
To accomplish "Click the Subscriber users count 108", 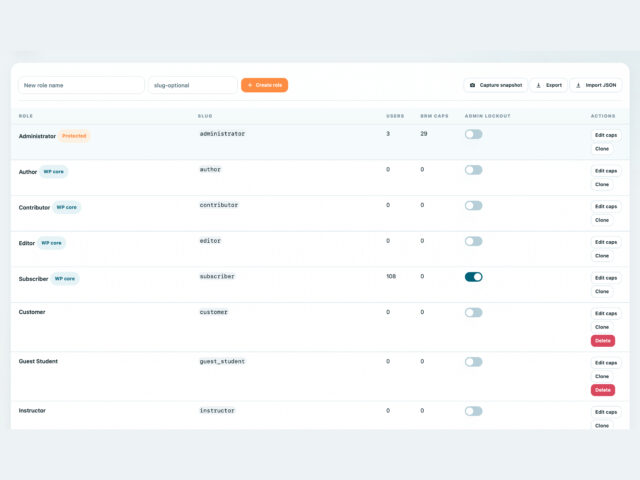I will (391, 276).
